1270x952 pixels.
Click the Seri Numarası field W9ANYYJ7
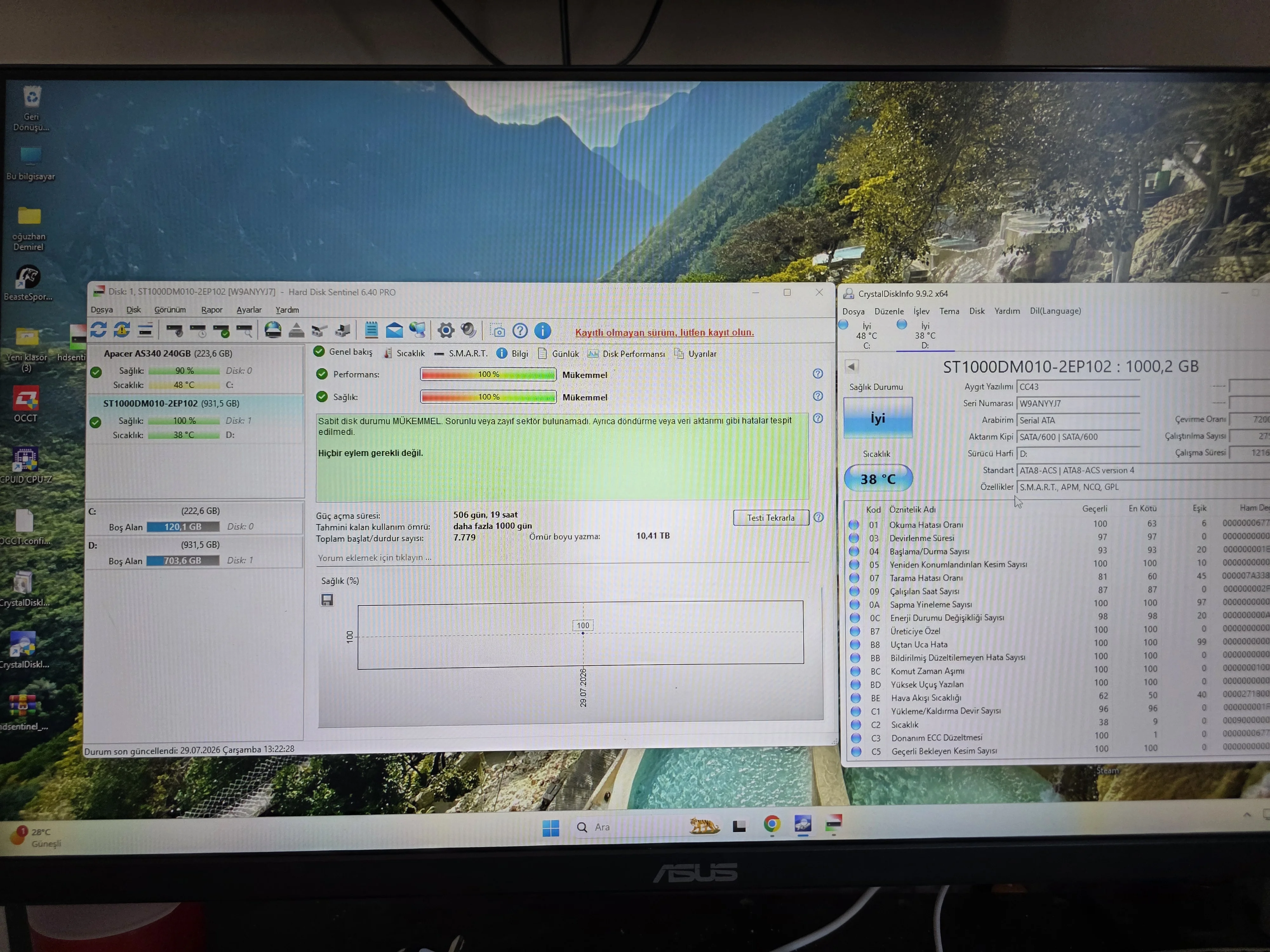pyautogui.click(x=1078, y=403)
